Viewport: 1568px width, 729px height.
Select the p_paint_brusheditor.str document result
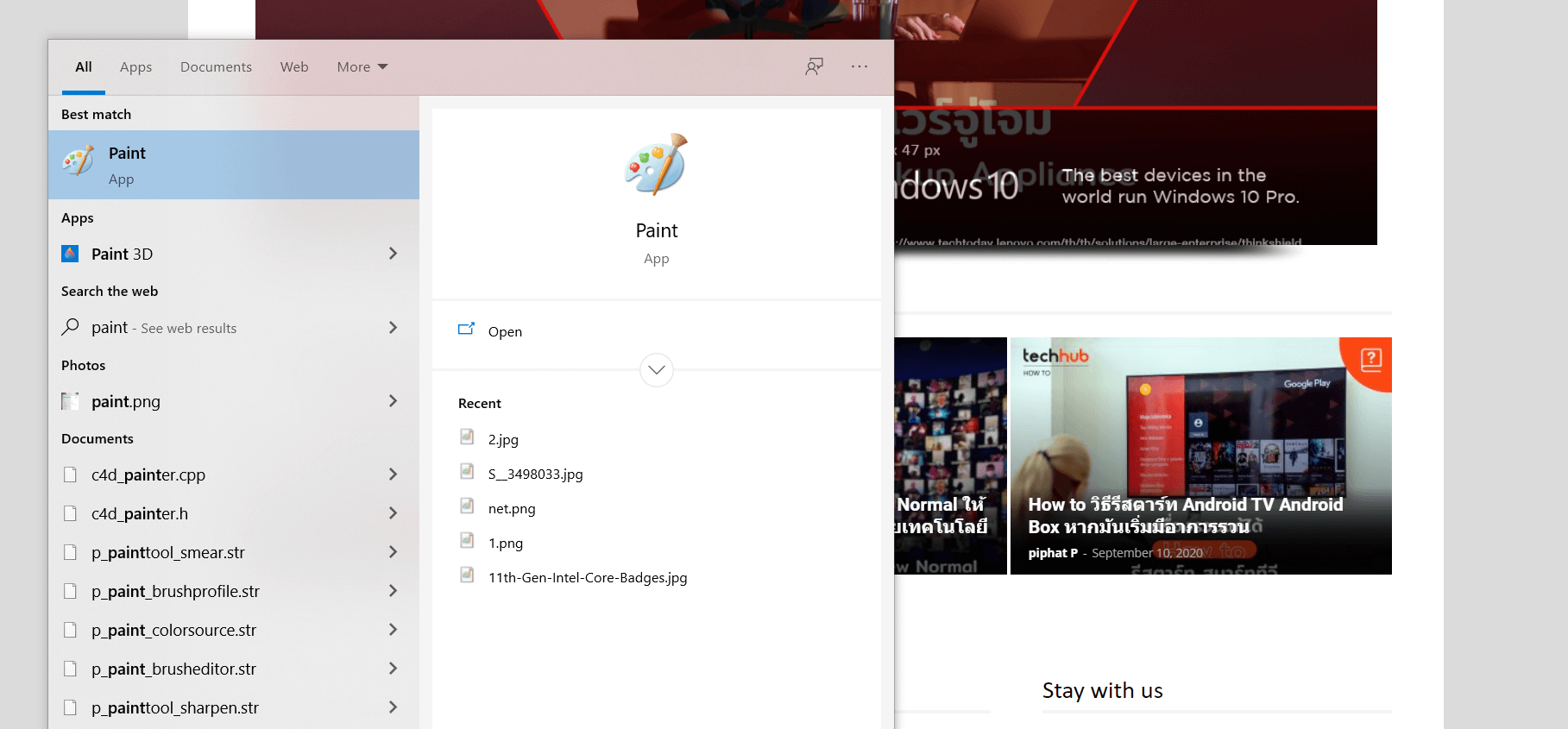coord(234,669)
